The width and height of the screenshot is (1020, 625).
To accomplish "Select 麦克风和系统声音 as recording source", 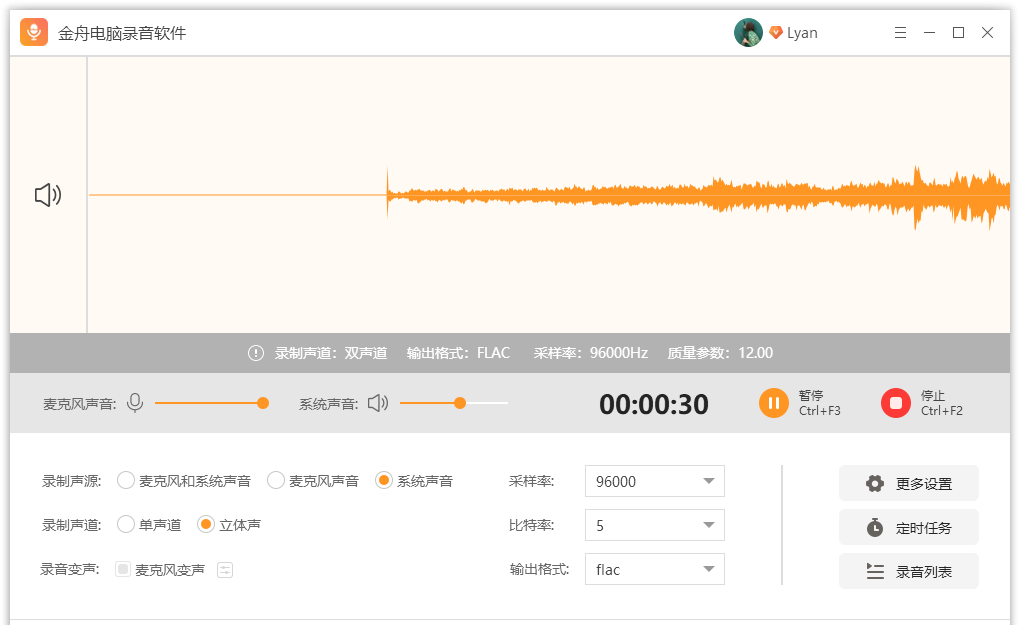I will (x=126, y=480).
